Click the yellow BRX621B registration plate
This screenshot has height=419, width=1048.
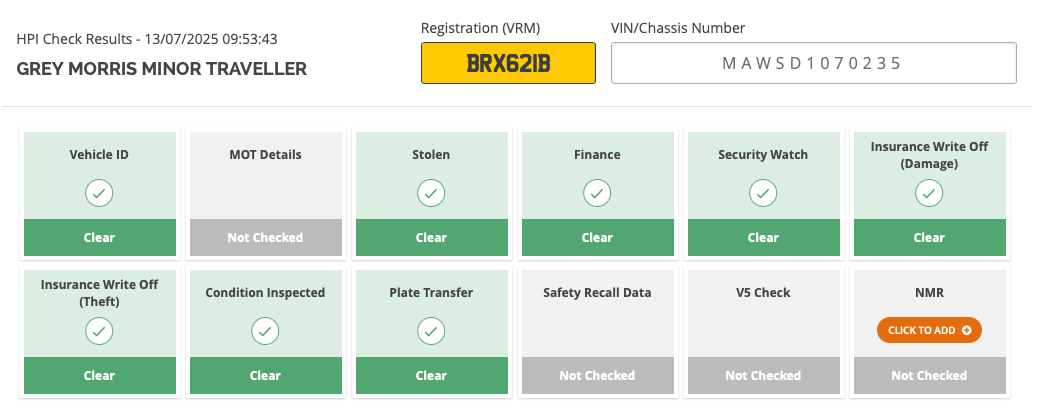(508, 63)
